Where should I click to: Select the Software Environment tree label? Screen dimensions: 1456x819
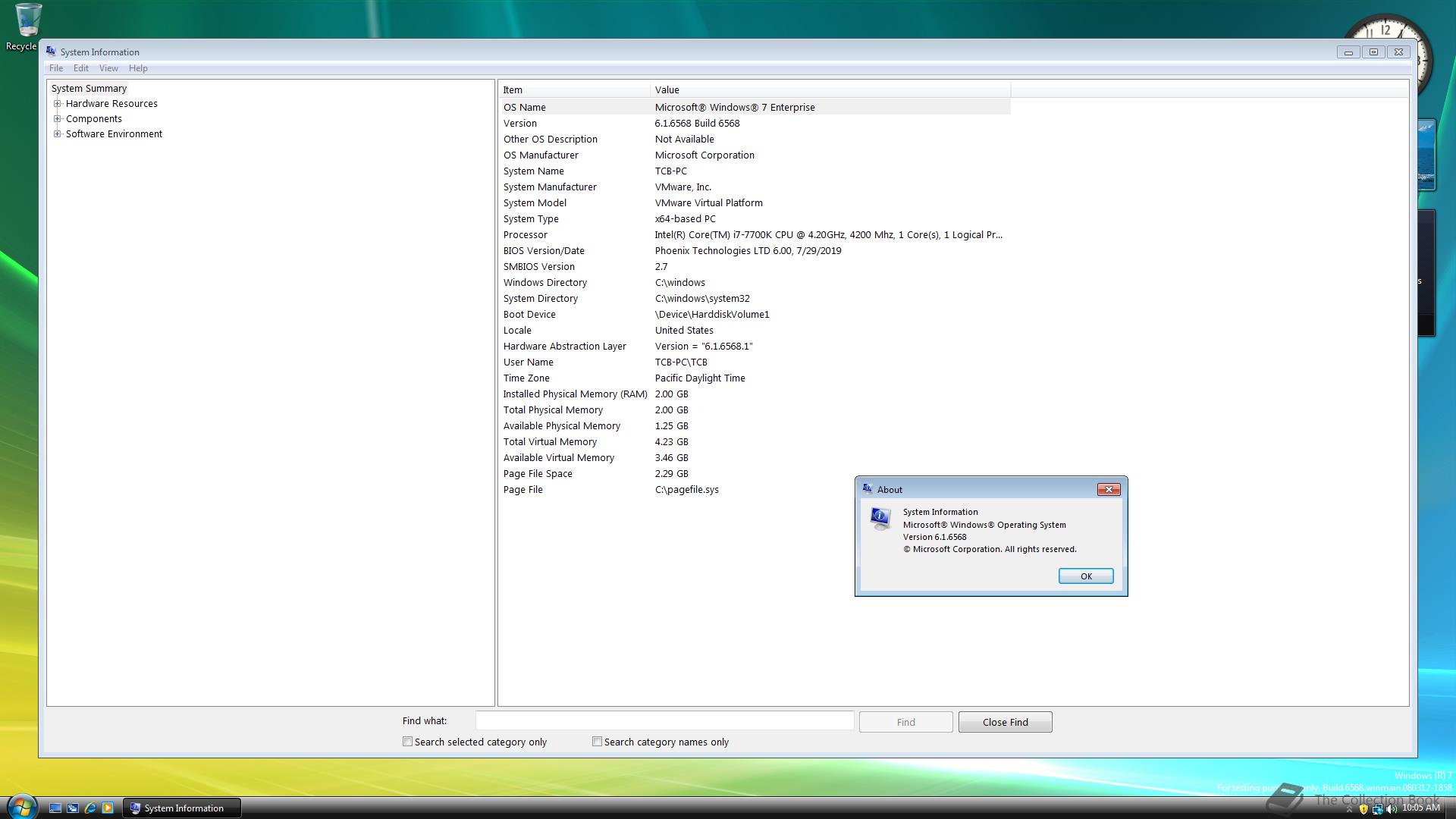(x=114, y=134)
